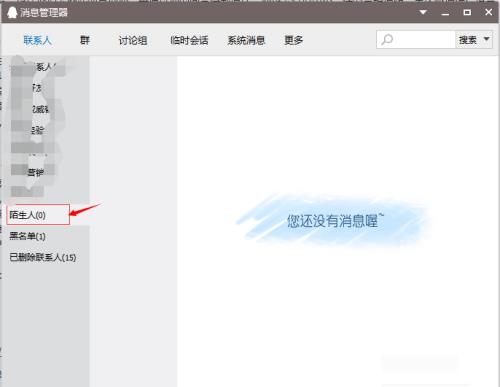Open the 更多 menu tab

[x=293, y=40]
